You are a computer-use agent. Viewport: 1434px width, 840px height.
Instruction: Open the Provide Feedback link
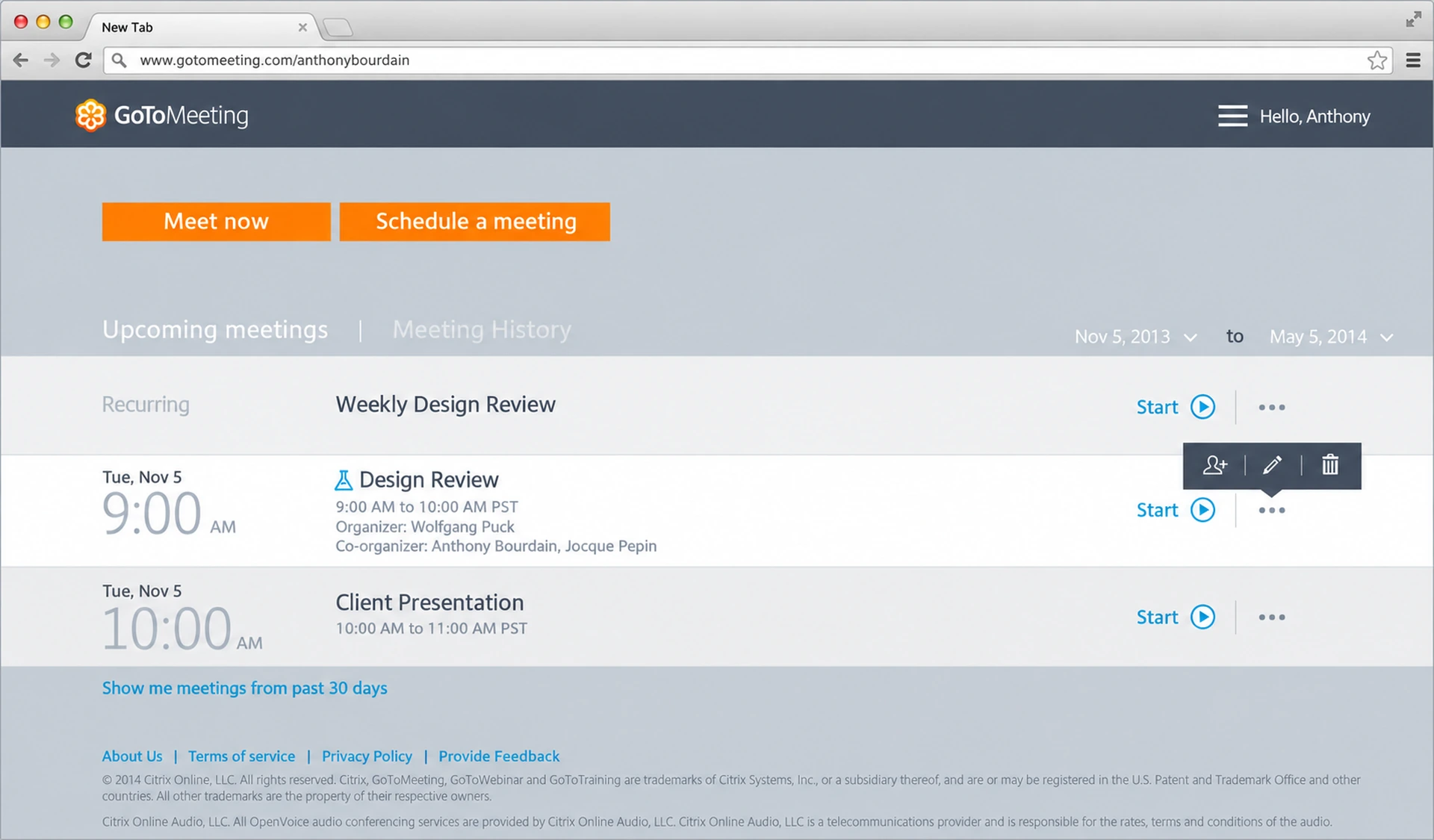[x=499, y=756]
